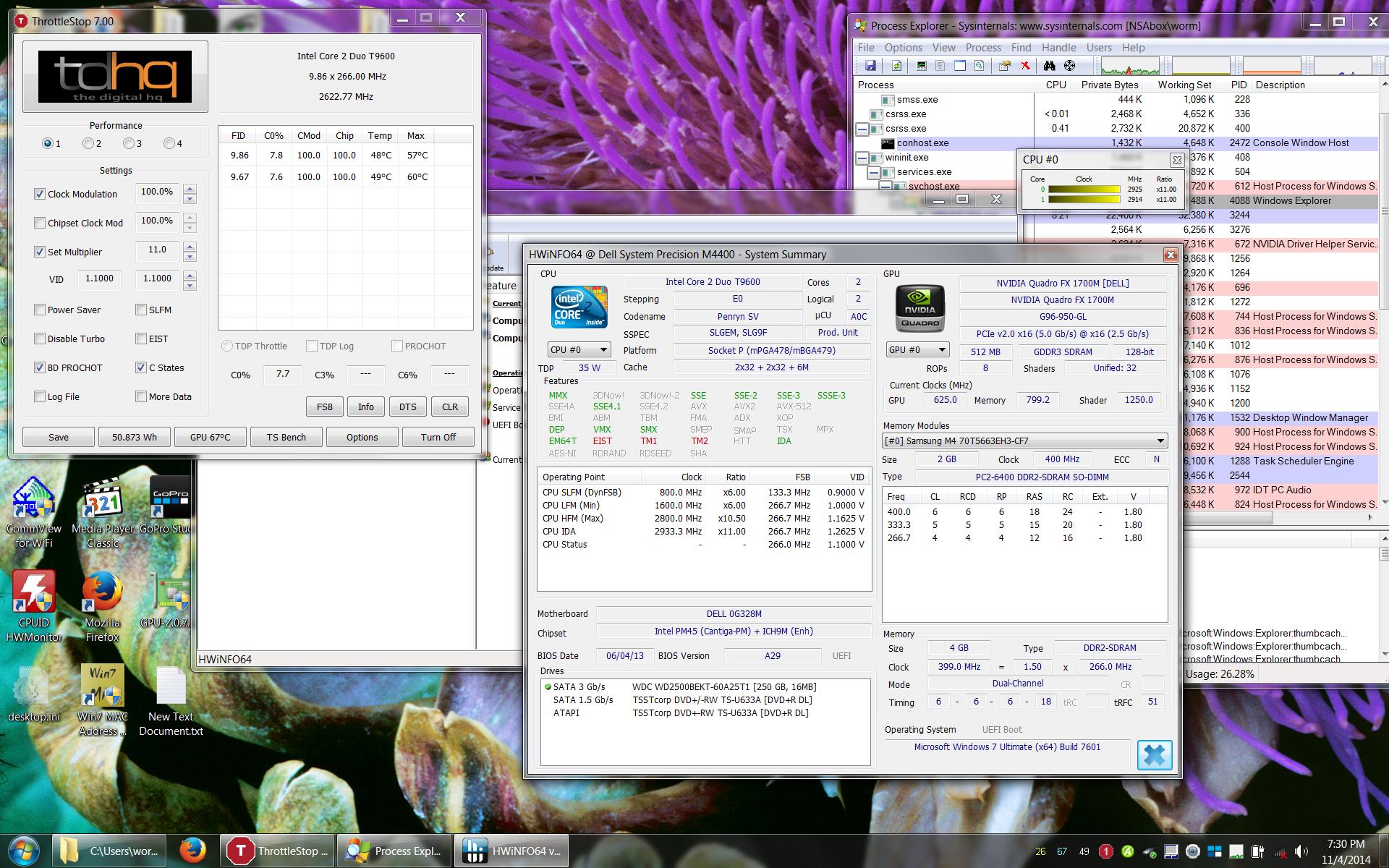Click the Core 0 clock bar in CPU #0 popup
Image resolution: width=1389 pixels, height=868 pixels.
click(1084, 190)
